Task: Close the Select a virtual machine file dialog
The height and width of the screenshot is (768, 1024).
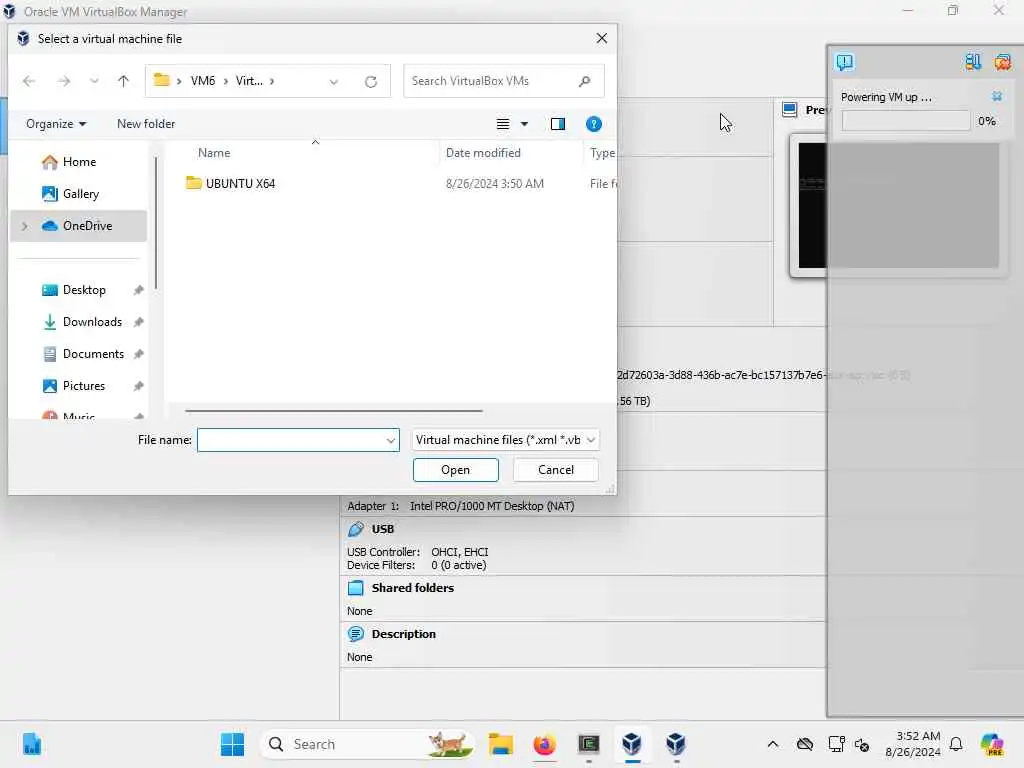Action: [x=601, y=39]
